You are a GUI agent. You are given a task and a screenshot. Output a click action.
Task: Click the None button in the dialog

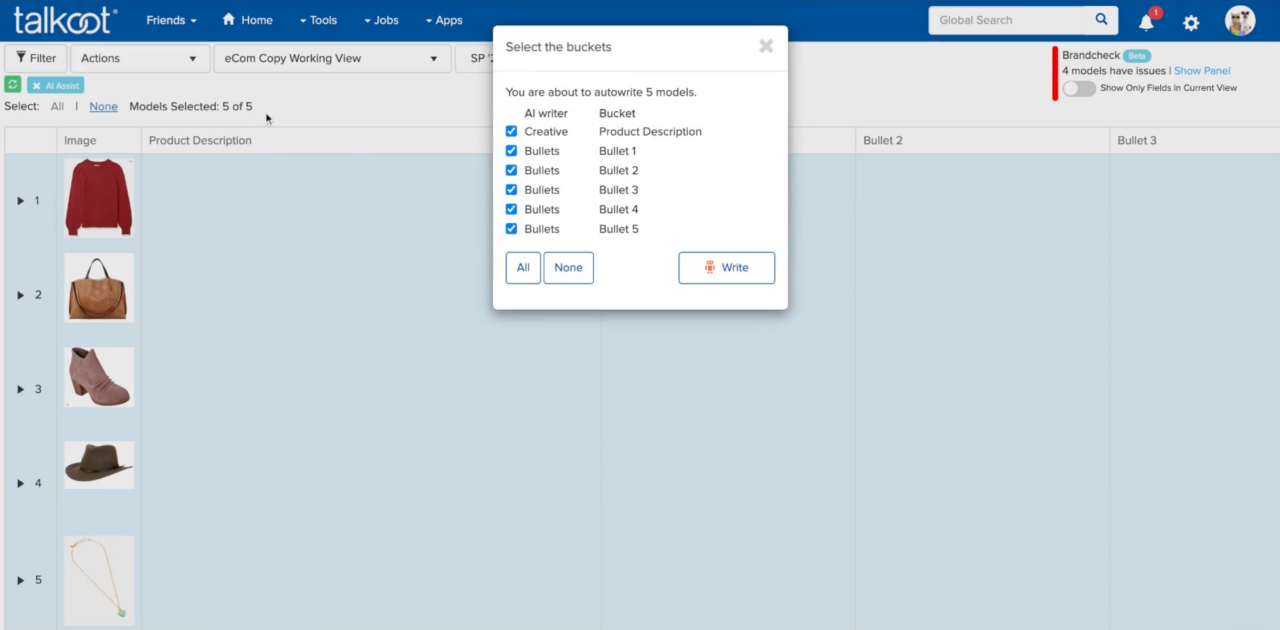tap(568, 267)
